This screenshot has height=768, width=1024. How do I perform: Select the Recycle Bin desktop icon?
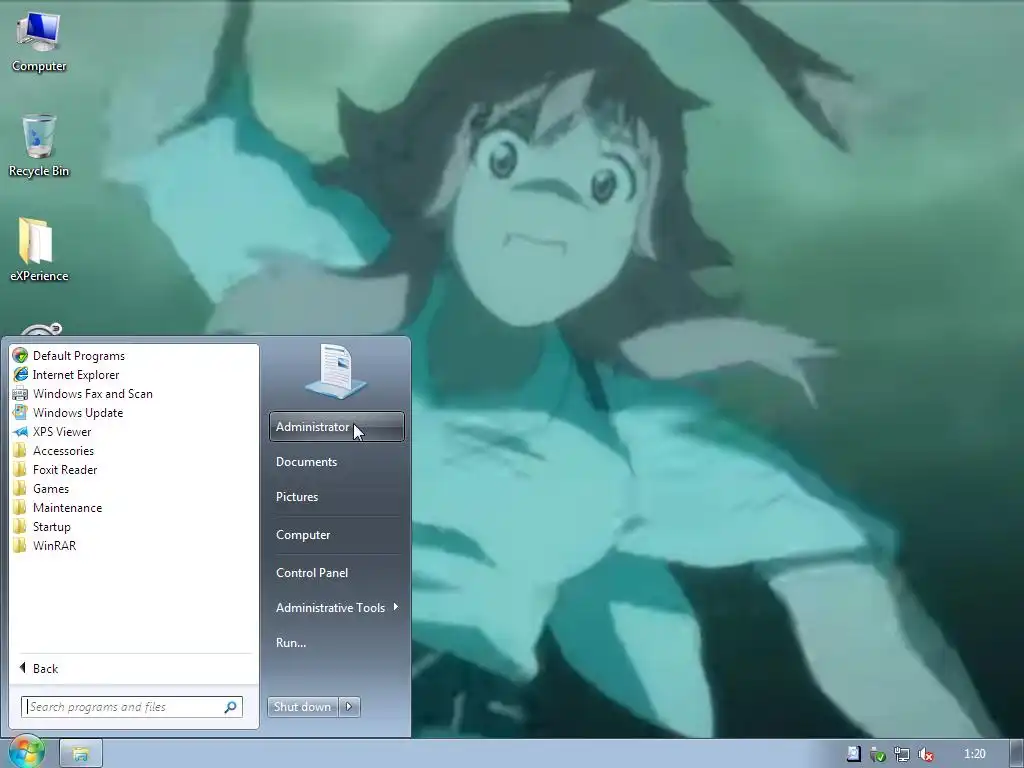39,146
